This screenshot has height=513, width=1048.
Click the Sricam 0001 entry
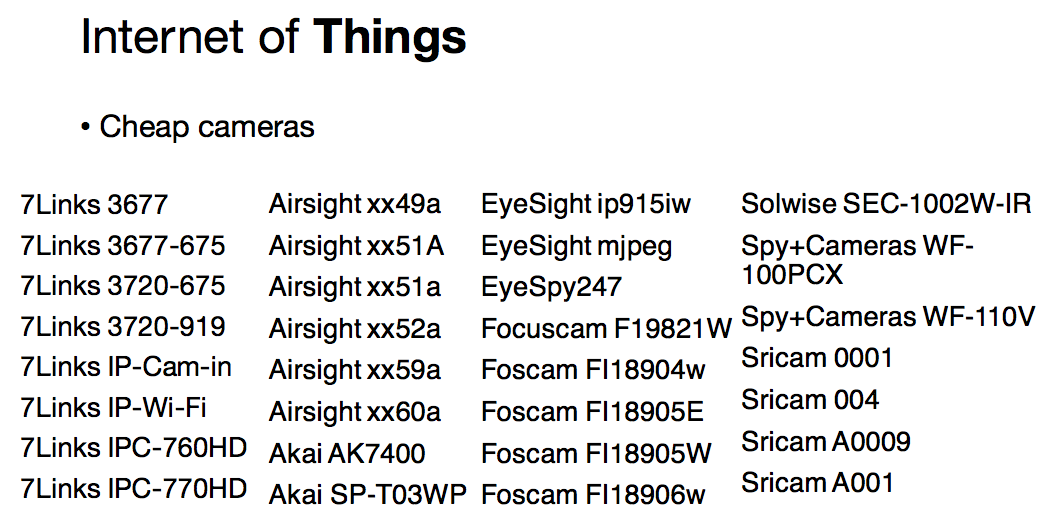[817, 358]
